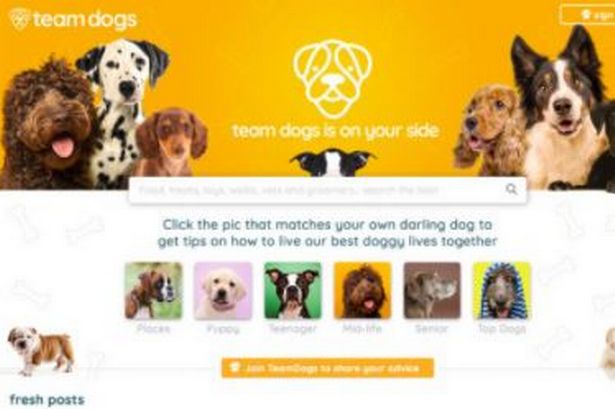Select the Boston terrier Teenager picture
Image resolution: width=615 pixels, height=409 pixels.
[x=293, y=291]
